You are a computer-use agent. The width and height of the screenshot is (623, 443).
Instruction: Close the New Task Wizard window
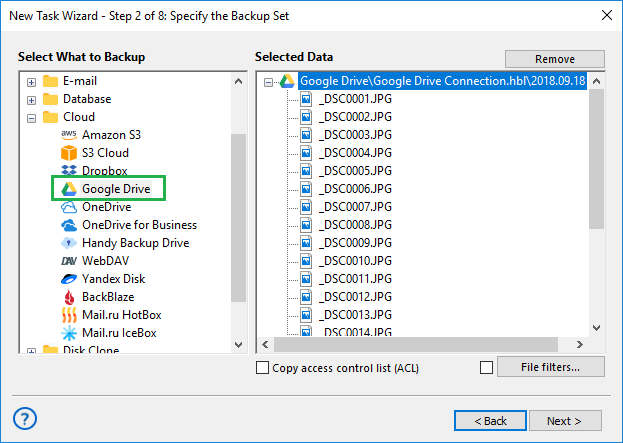tap(607, 15)
